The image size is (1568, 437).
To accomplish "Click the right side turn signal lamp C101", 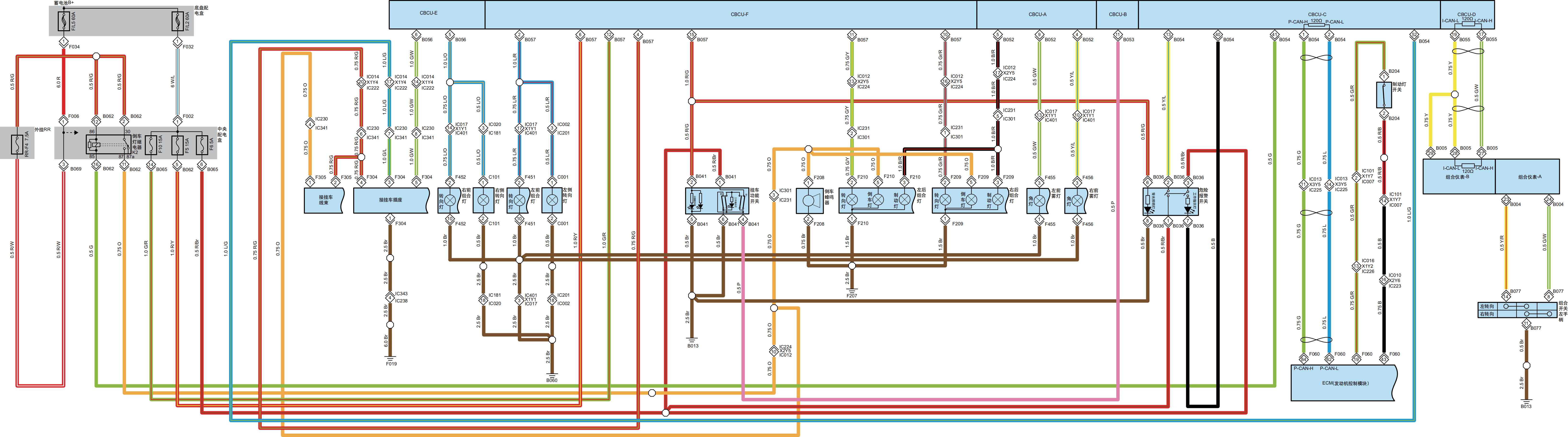I will coord(483,200).
